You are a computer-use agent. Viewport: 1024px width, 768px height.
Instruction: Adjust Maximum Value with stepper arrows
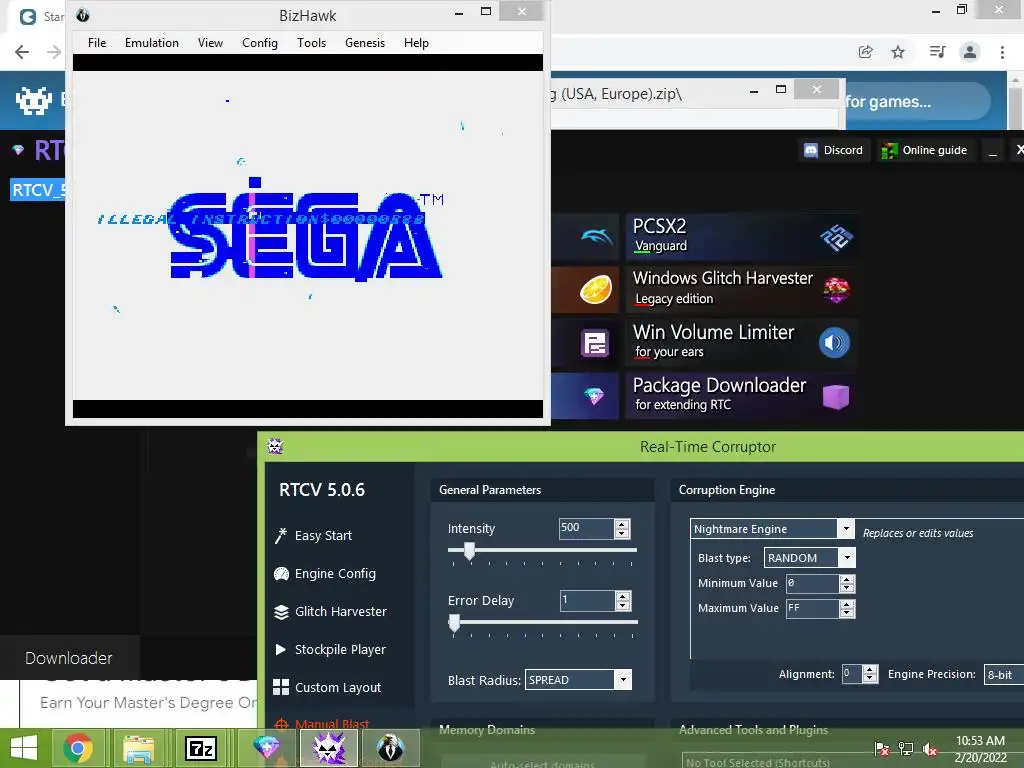847,609
